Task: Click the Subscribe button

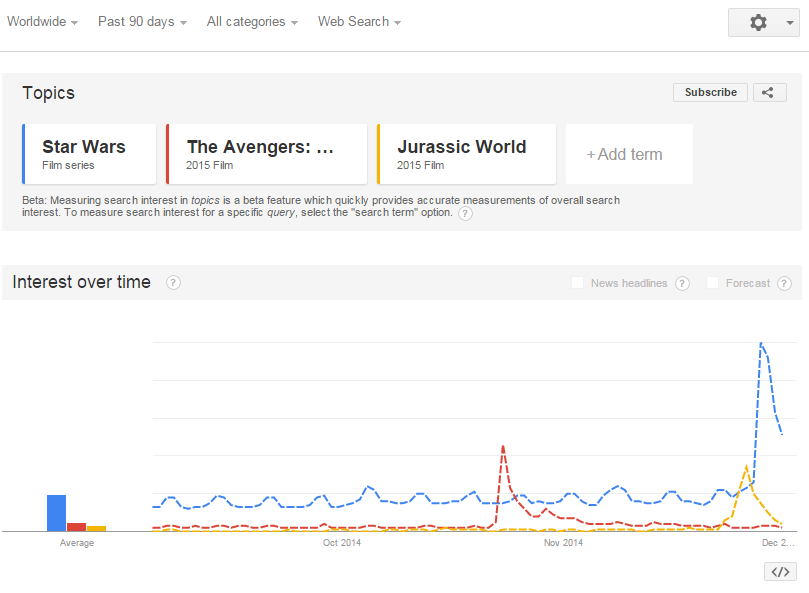Action: tap(710, 92)
